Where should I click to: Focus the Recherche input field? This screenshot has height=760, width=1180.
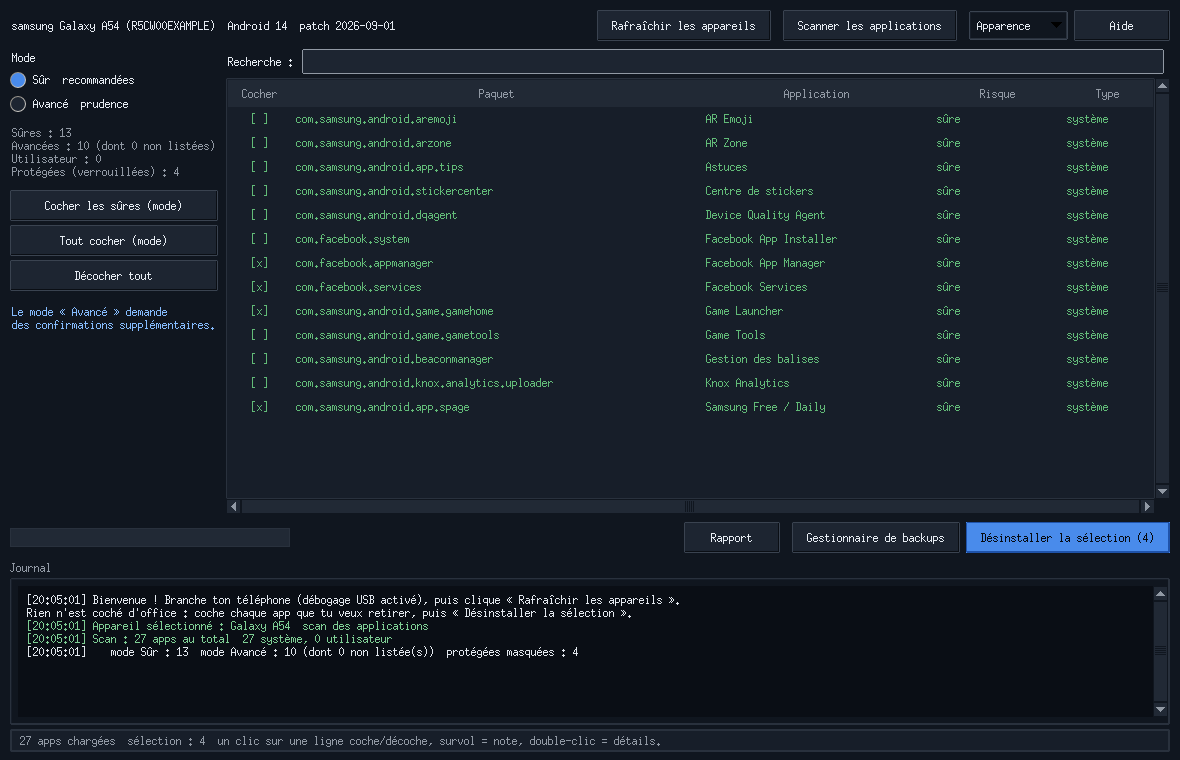(x=733, y=62)
